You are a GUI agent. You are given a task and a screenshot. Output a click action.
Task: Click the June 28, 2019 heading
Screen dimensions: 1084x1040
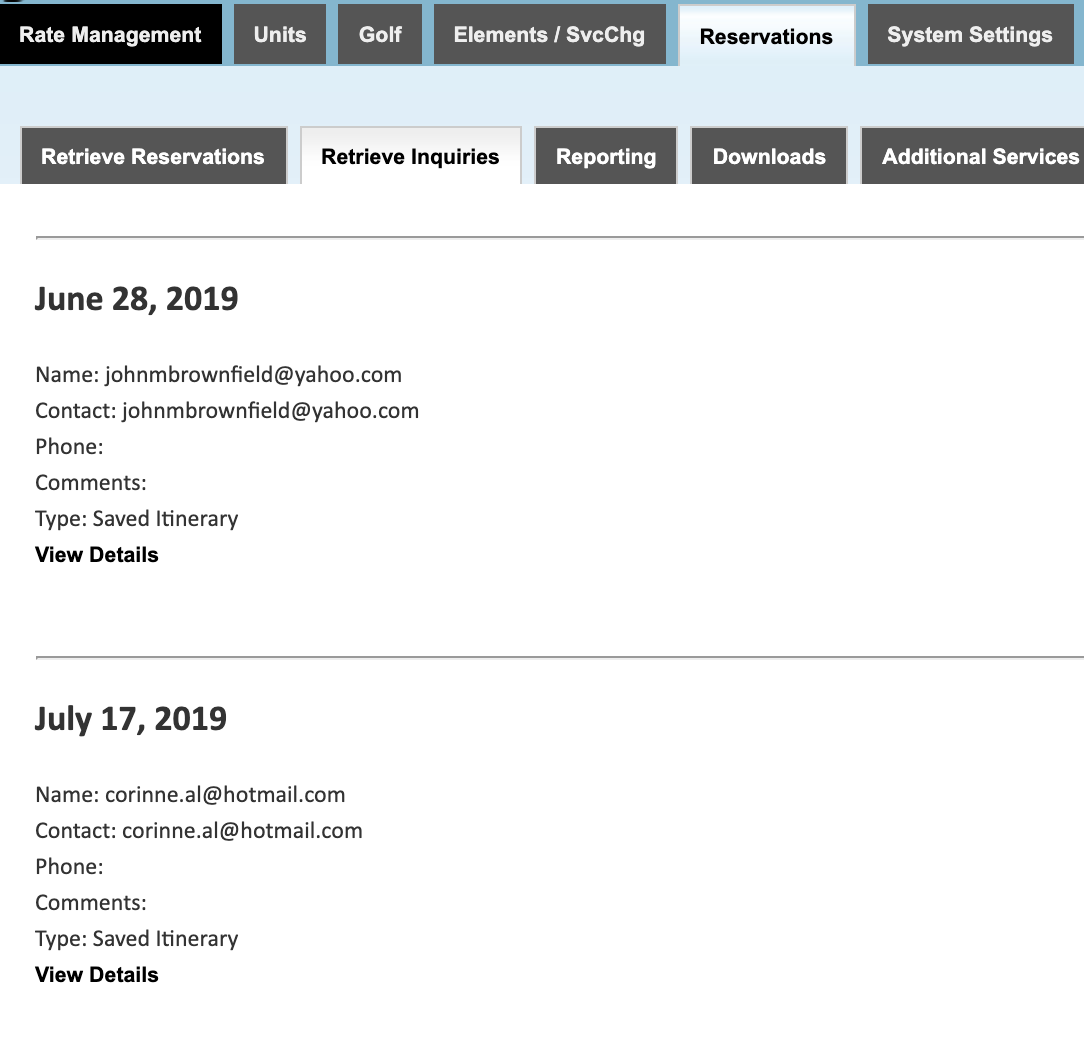[x=137, y=299]
